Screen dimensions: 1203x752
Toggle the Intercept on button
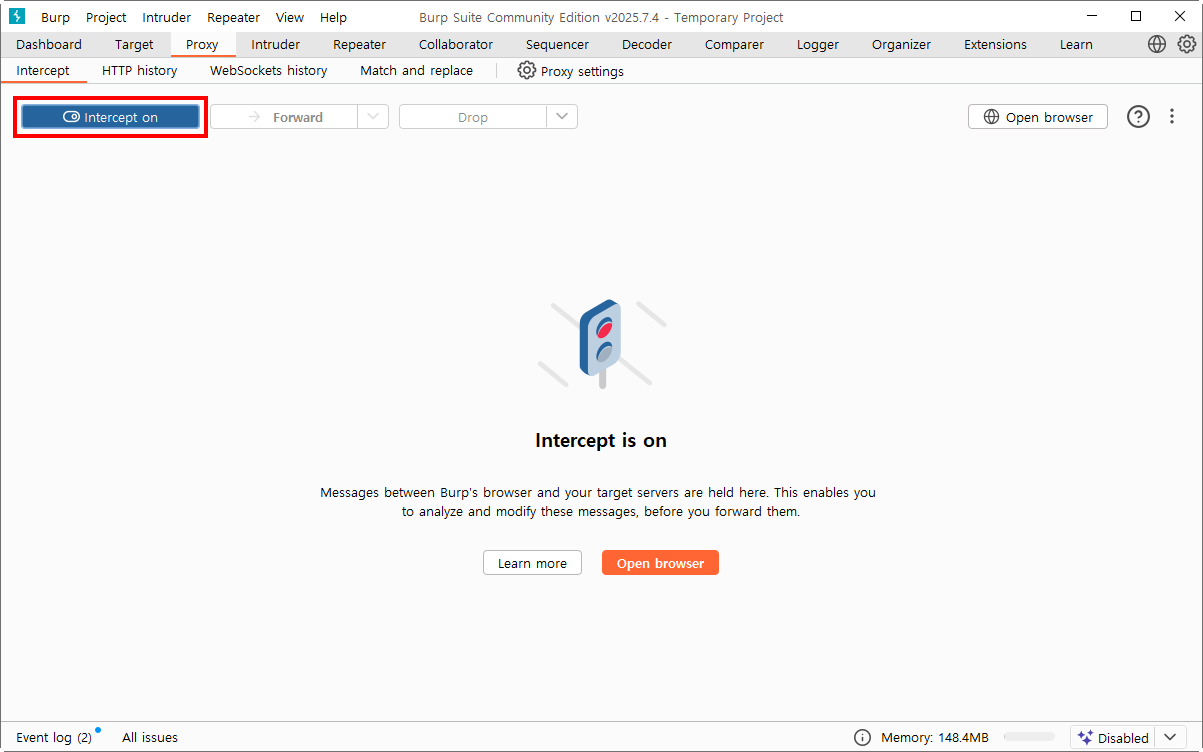point(110,117)
